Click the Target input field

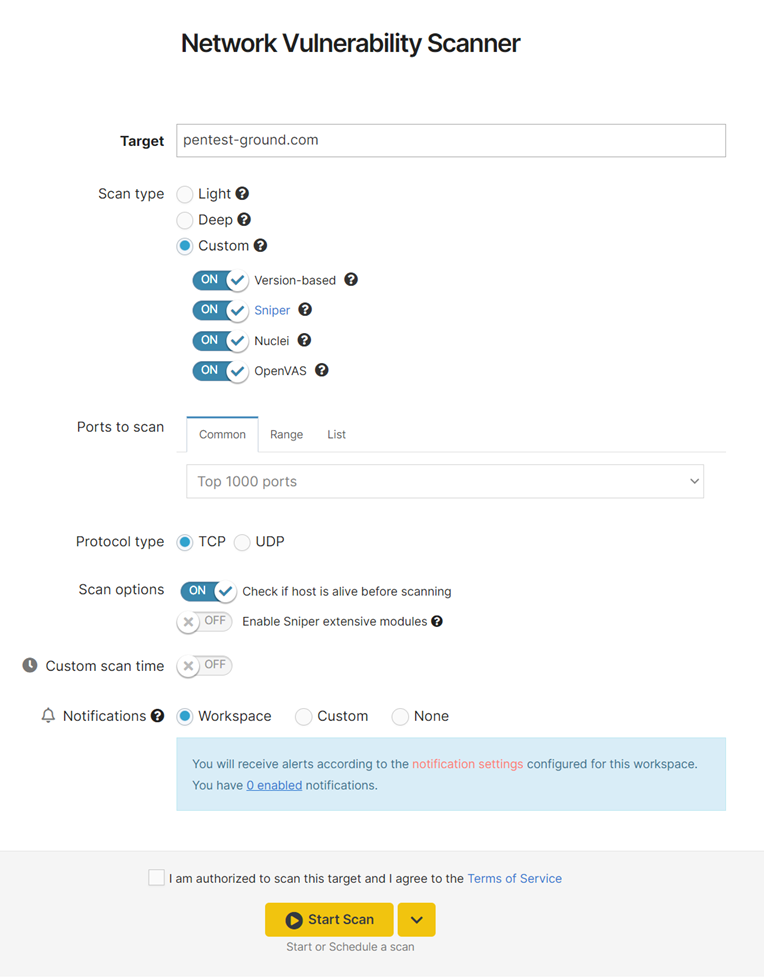(x=451, y=140)
